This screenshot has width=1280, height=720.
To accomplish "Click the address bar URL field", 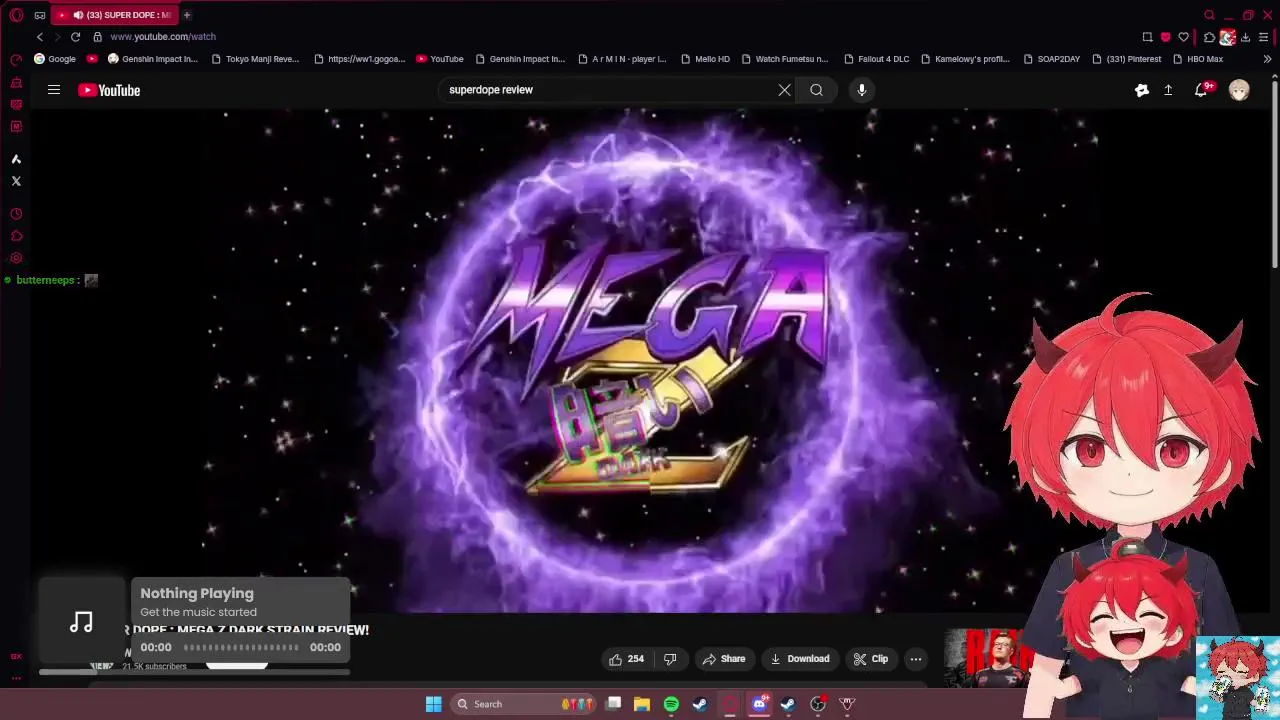I will (x=163, y=37).
